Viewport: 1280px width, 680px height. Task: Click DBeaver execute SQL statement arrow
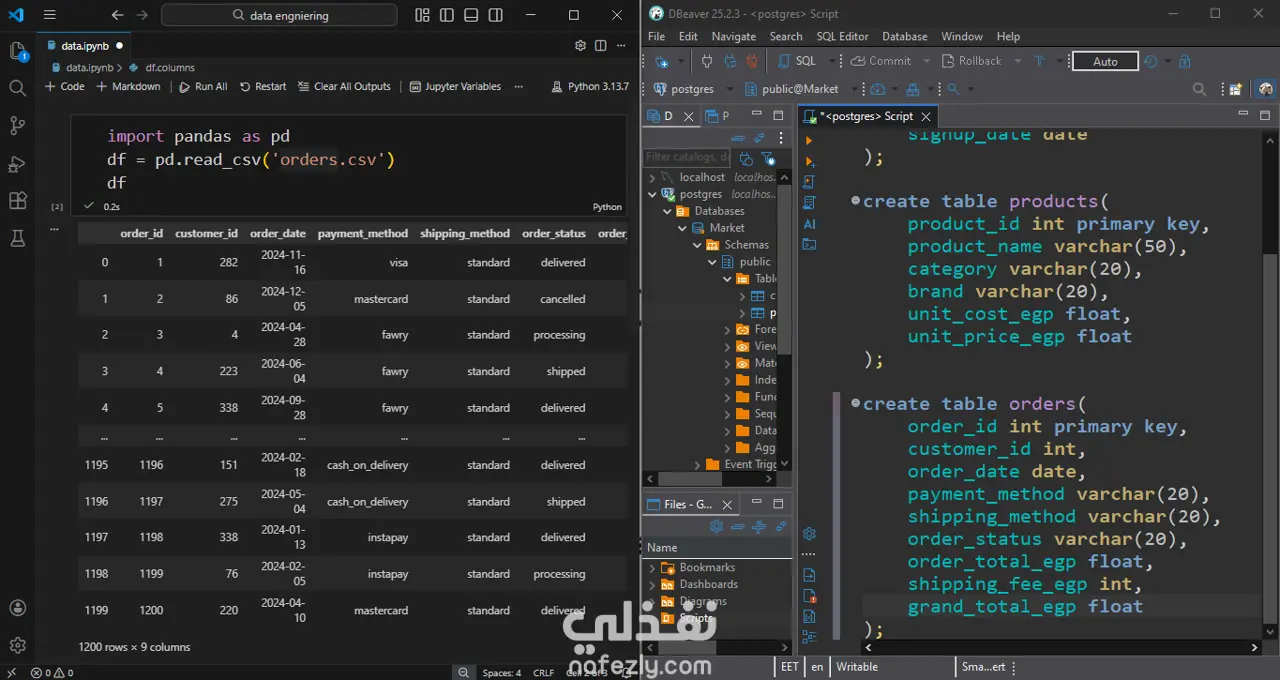click(809, 140)
